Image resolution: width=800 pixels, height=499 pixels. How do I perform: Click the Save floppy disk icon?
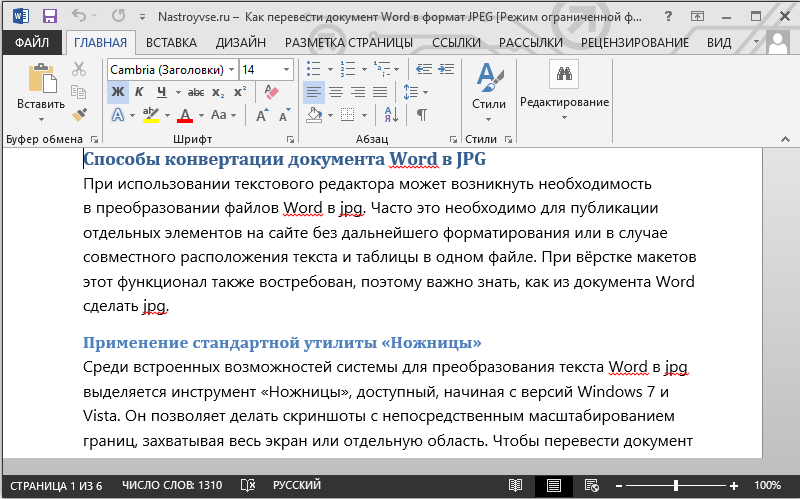[x=49, y=16]
